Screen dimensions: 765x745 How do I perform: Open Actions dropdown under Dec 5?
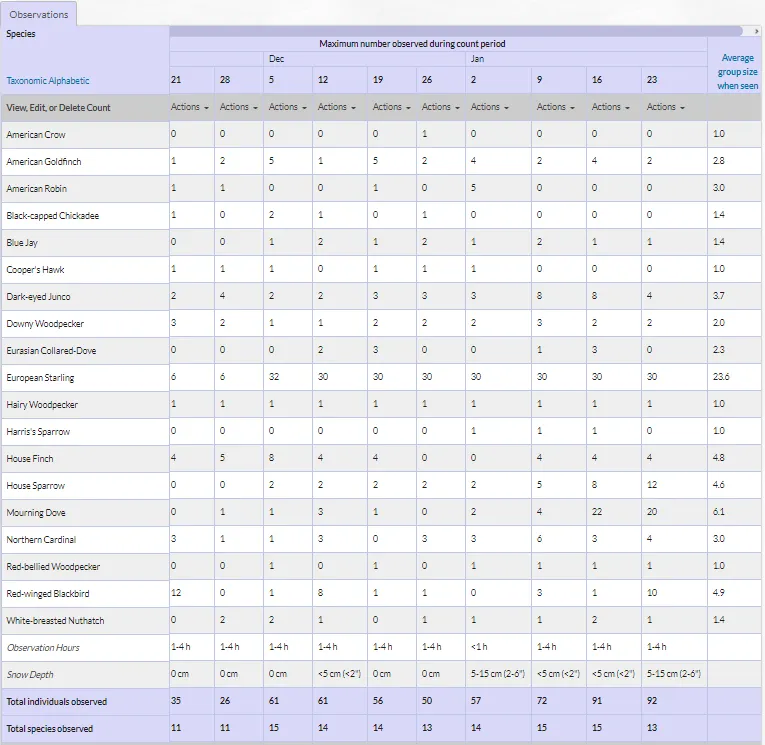(x=288, y=107)
